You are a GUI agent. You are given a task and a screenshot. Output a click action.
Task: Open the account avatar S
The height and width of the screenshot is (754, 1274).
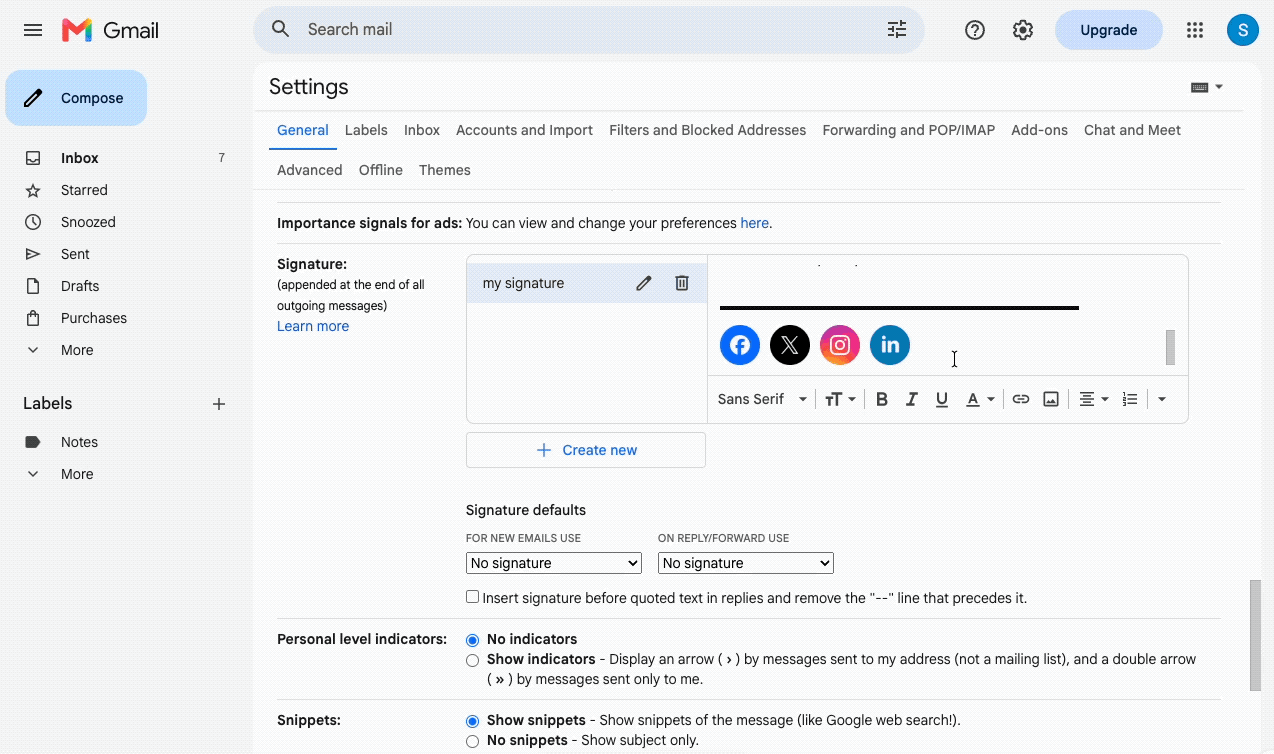(1243, 30)
